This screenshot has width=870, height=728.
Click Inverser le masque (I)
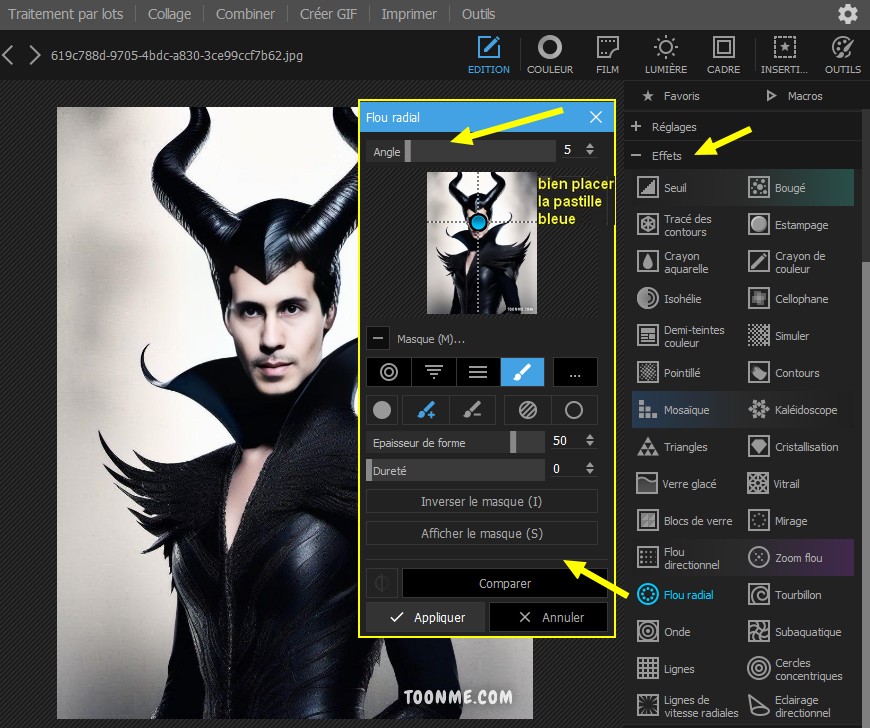tap(482, 501)
